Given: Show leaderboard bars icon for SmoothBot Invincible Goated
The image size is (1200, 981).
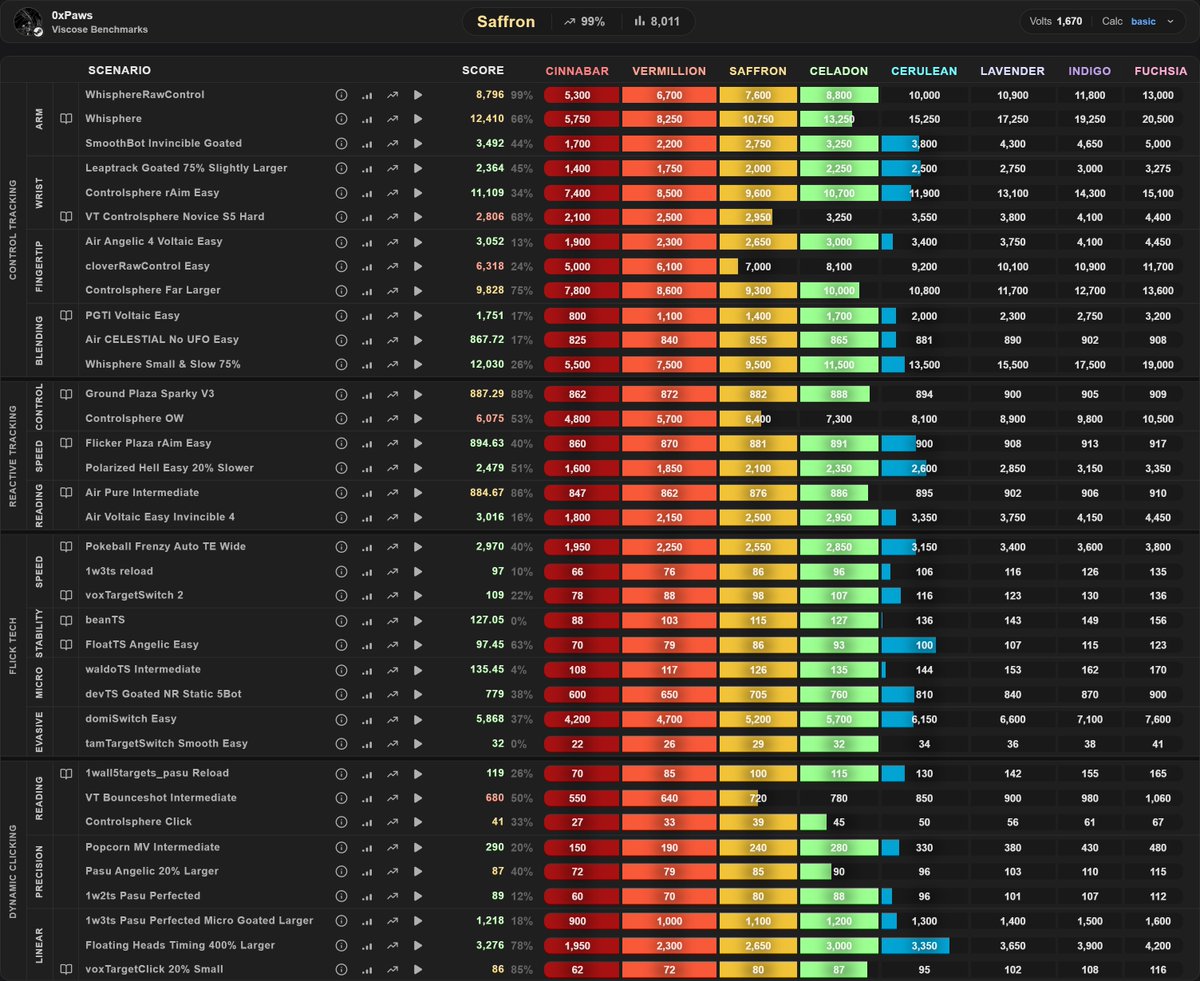Looking at the screenshot, I should [366, 144].
